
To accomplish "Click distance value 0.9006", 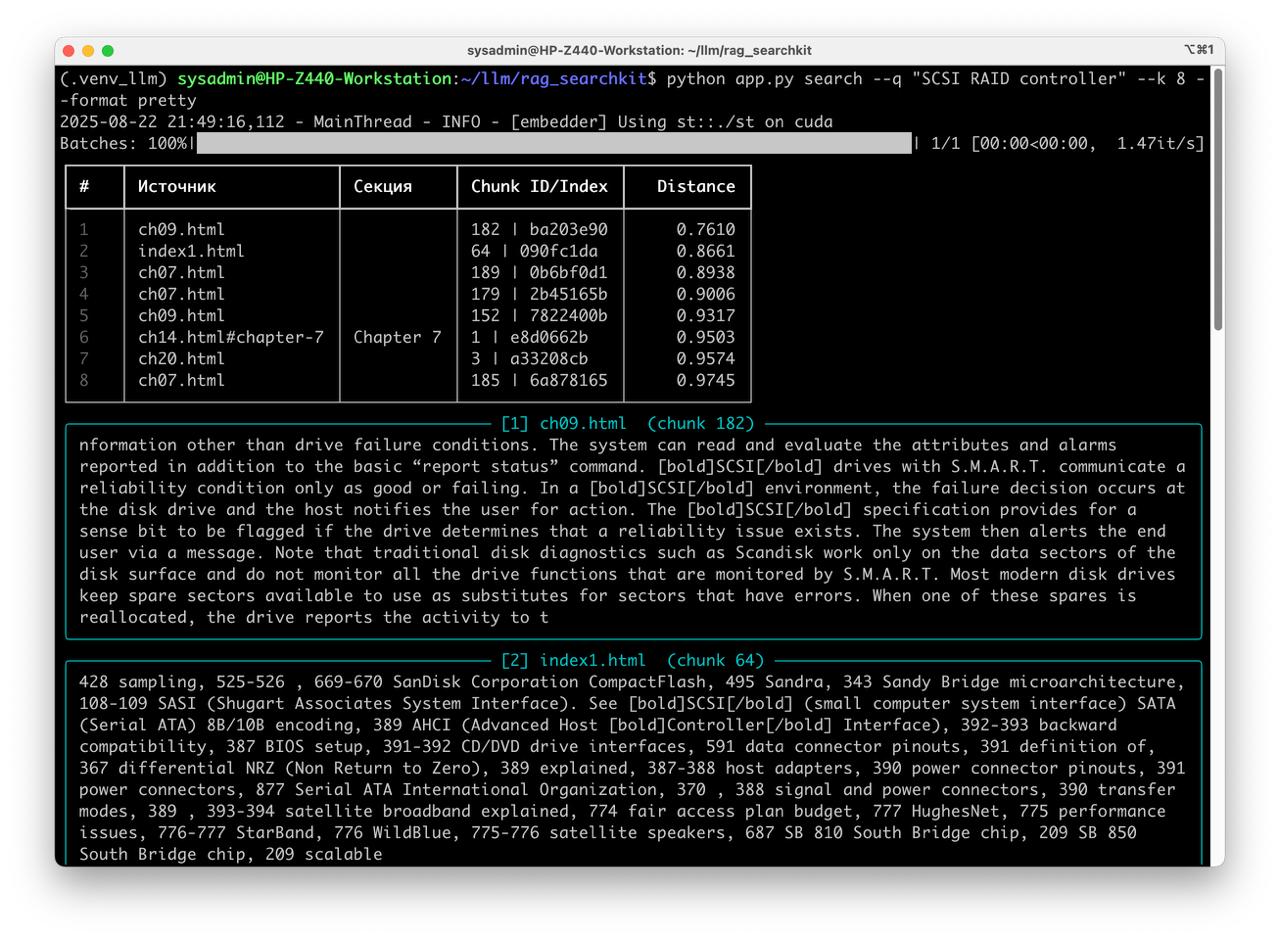I will click(x=706, y=294).
